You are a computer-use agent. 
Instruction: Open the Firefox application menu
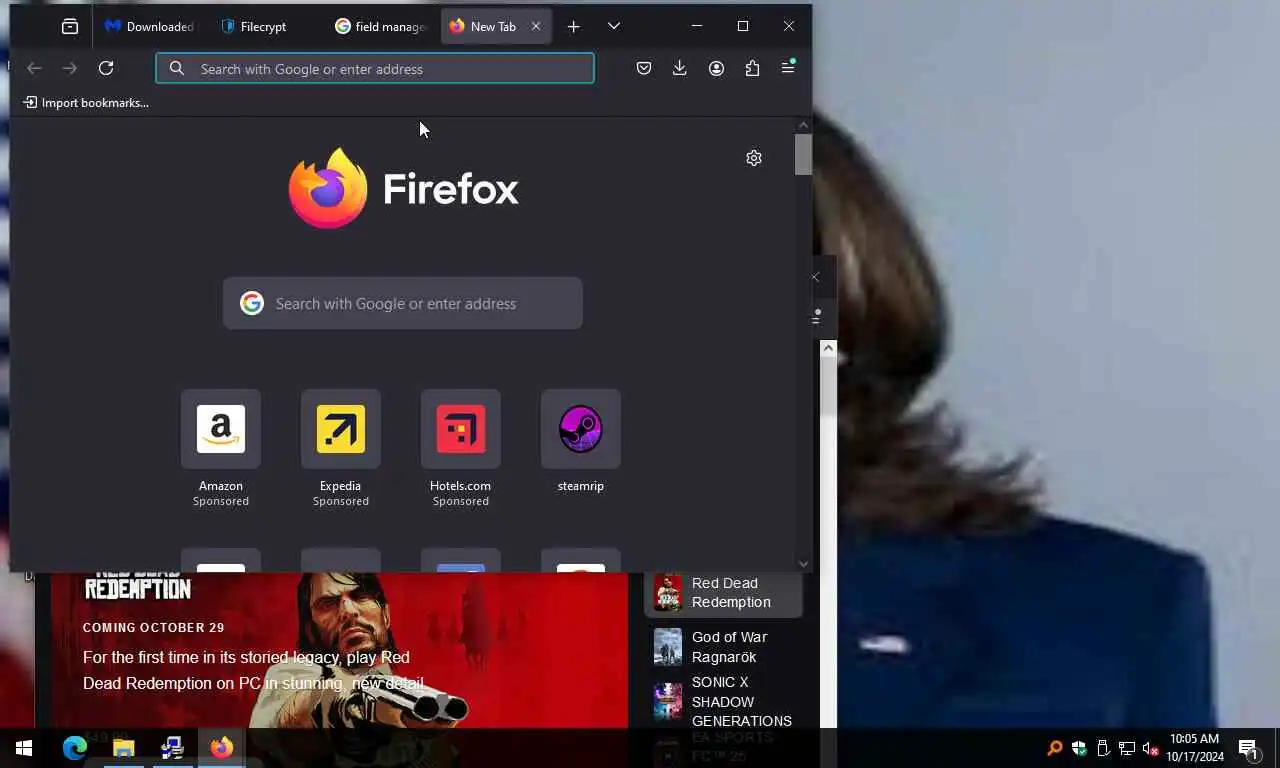pyautogui.click(x=788, y=68)
